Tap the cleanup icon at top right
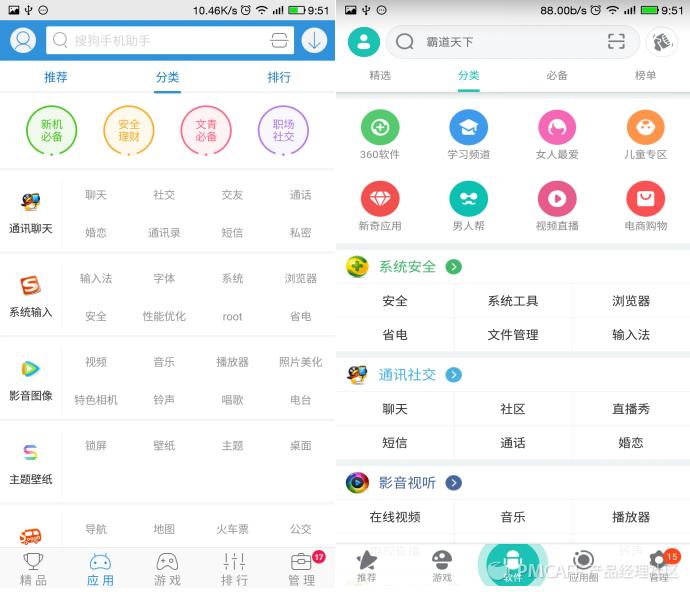The width and height of the screenshot is (690, 592). click(662, 42)
